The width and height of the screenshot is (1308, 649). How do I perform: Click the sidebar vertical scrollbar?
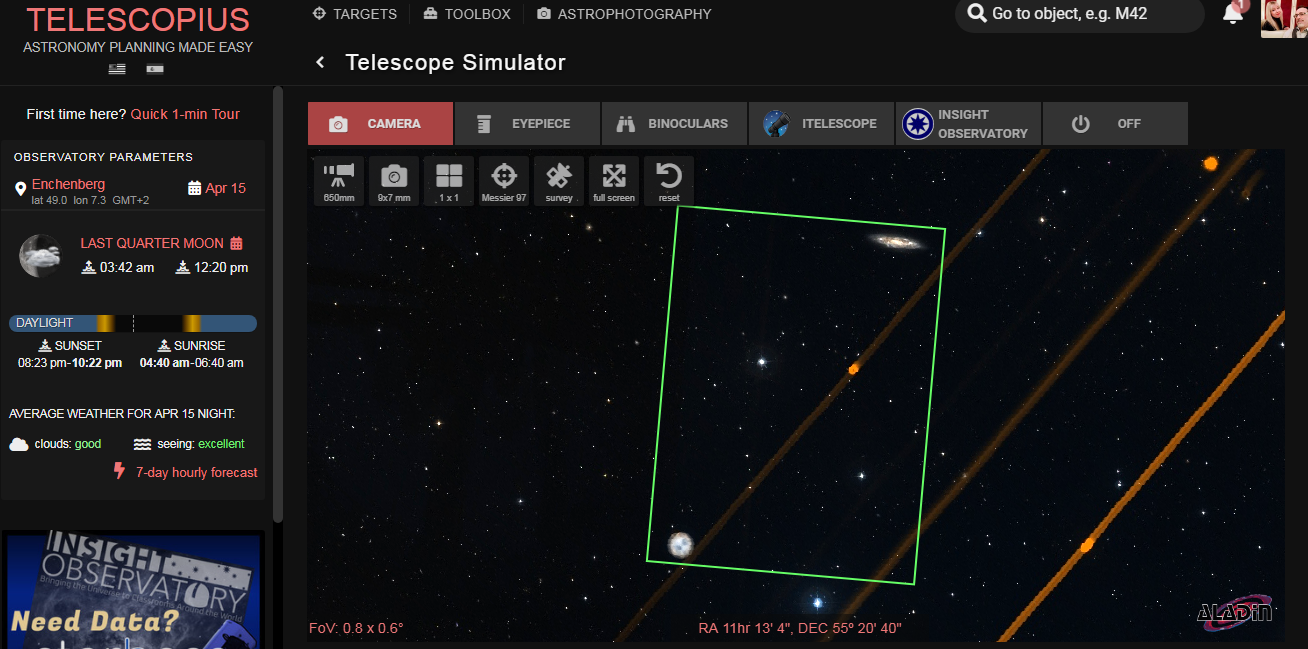click(278, 305)
